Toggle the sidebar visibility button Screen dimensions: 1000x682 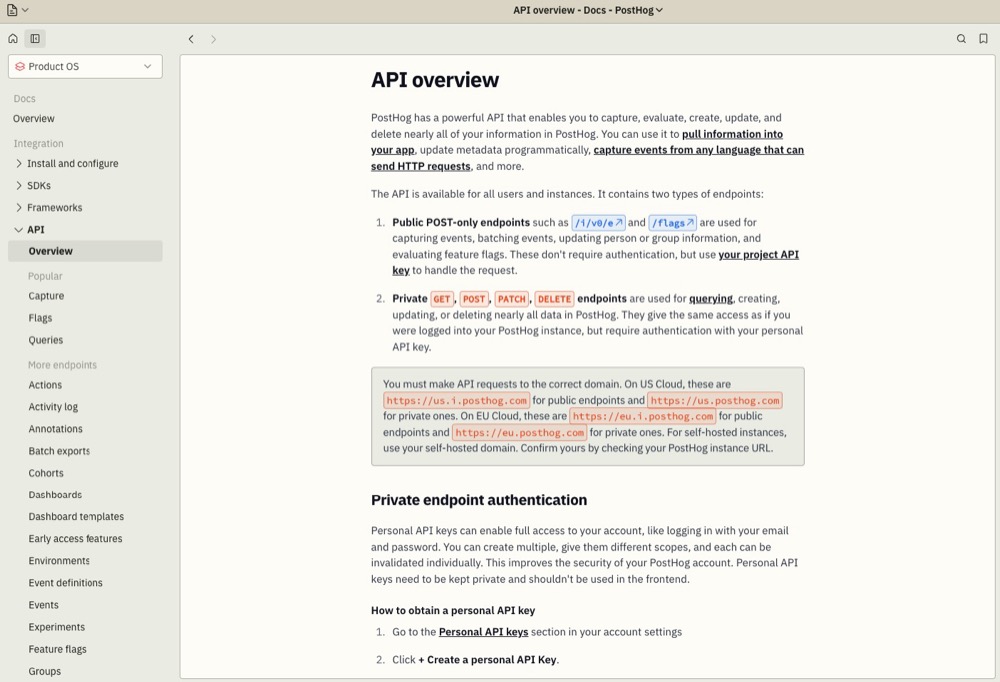click(x=35, y=38)
